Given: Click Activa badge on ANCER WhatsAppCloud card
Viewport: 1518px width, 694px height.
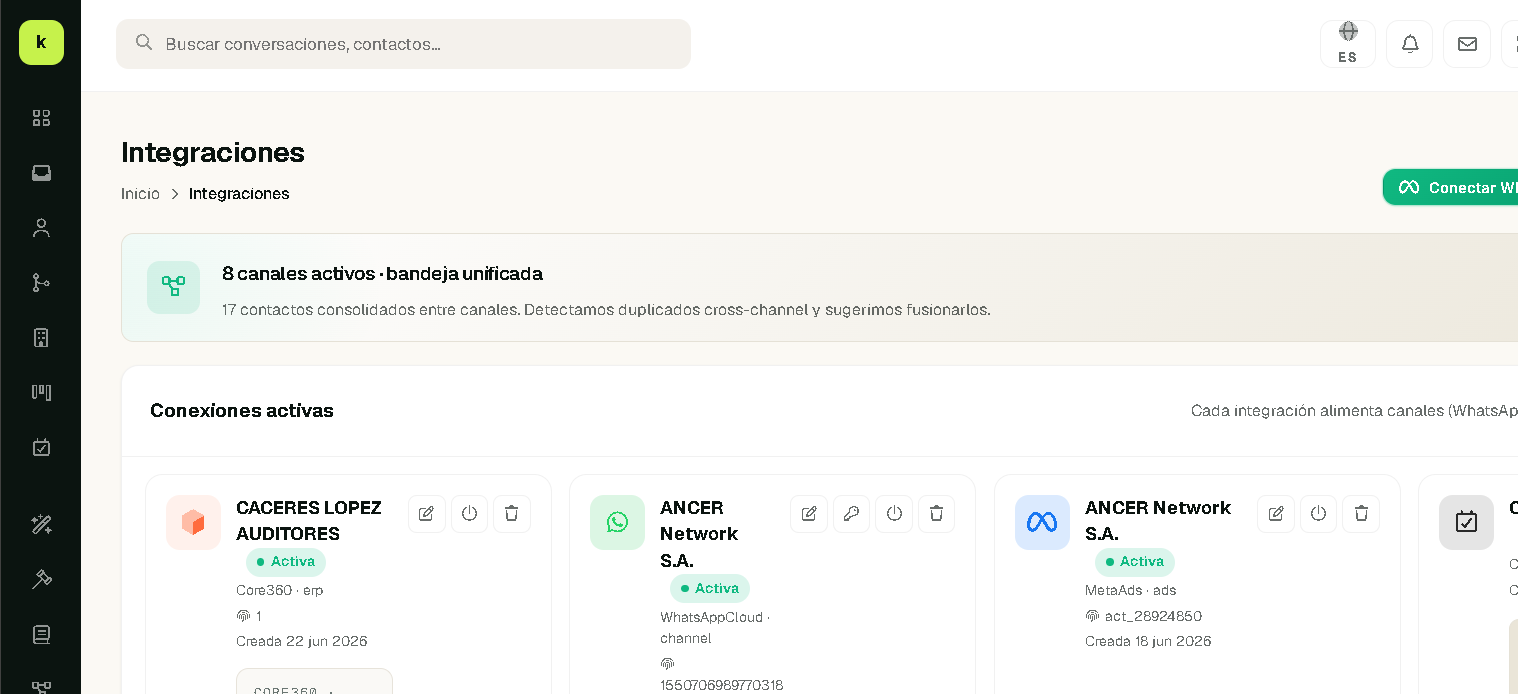Looking at the screenshot, I should pyautogui.click(x=710, y=588).
